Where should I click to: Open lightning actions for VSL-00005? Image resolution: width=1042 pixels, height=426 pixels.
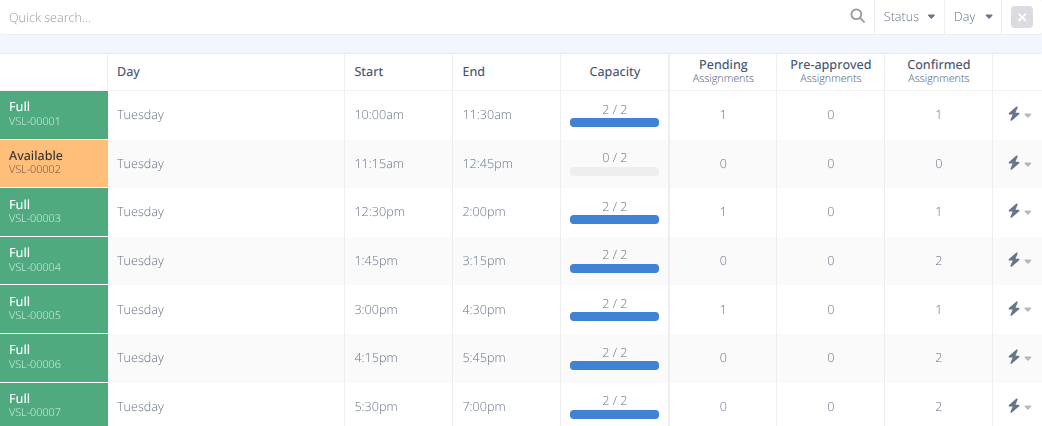[1019, 309]
